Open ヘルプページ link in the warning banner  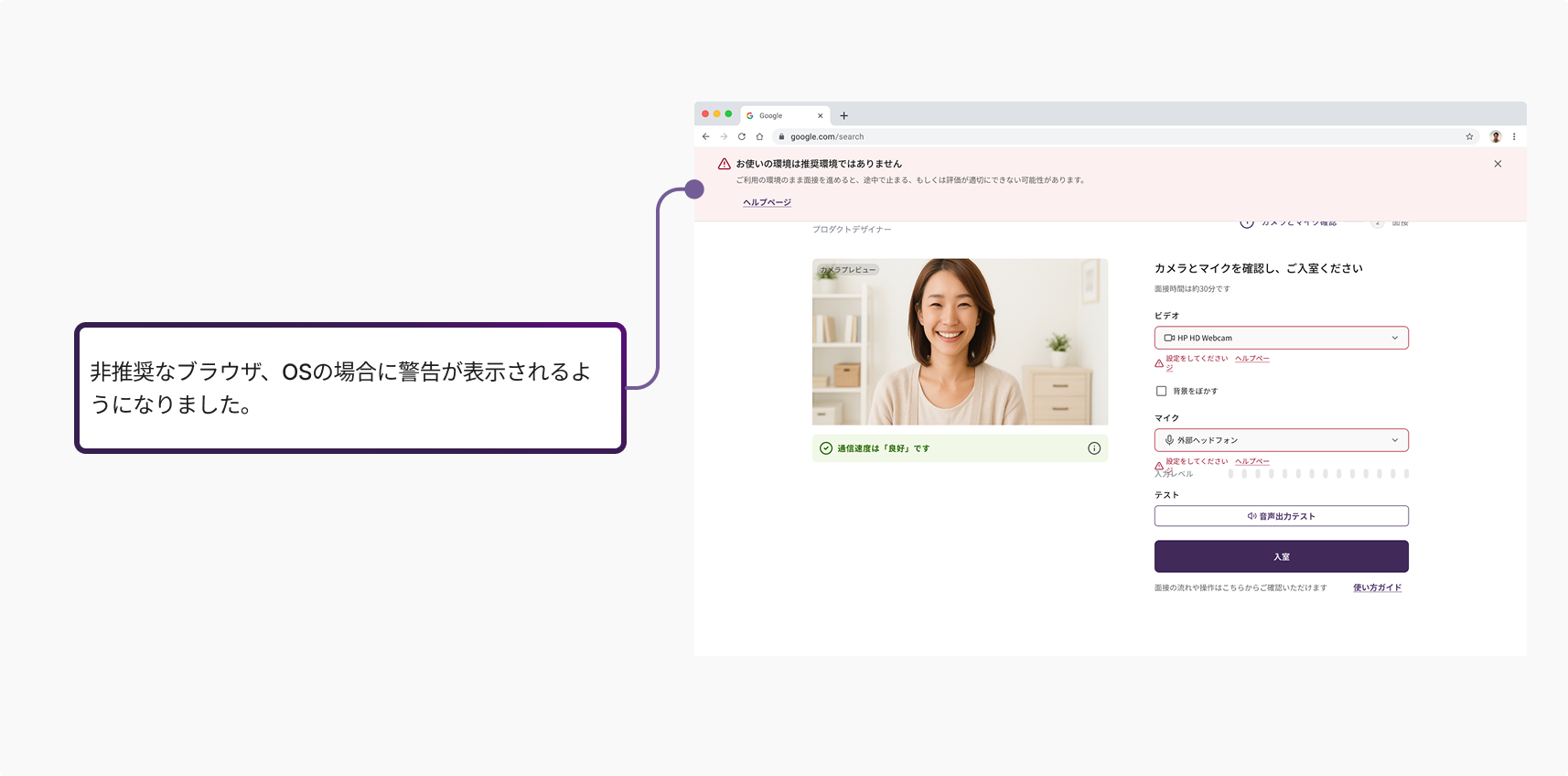(x=767, y=202)
